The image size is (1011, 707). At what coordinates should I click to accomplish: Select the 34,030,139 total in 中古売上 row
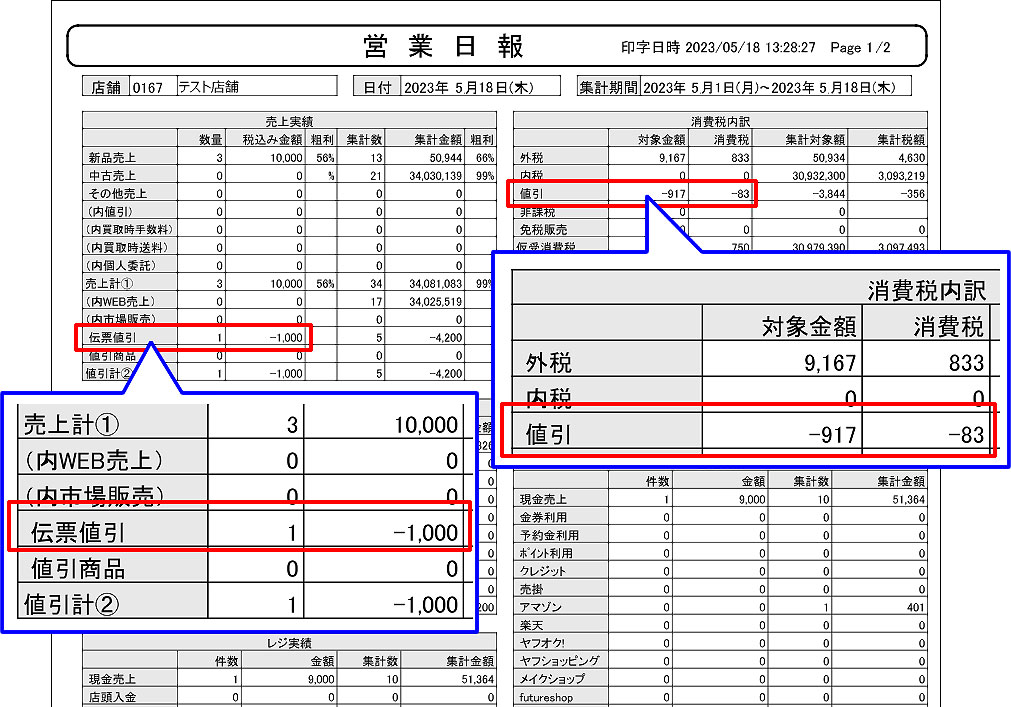point(435,176)
